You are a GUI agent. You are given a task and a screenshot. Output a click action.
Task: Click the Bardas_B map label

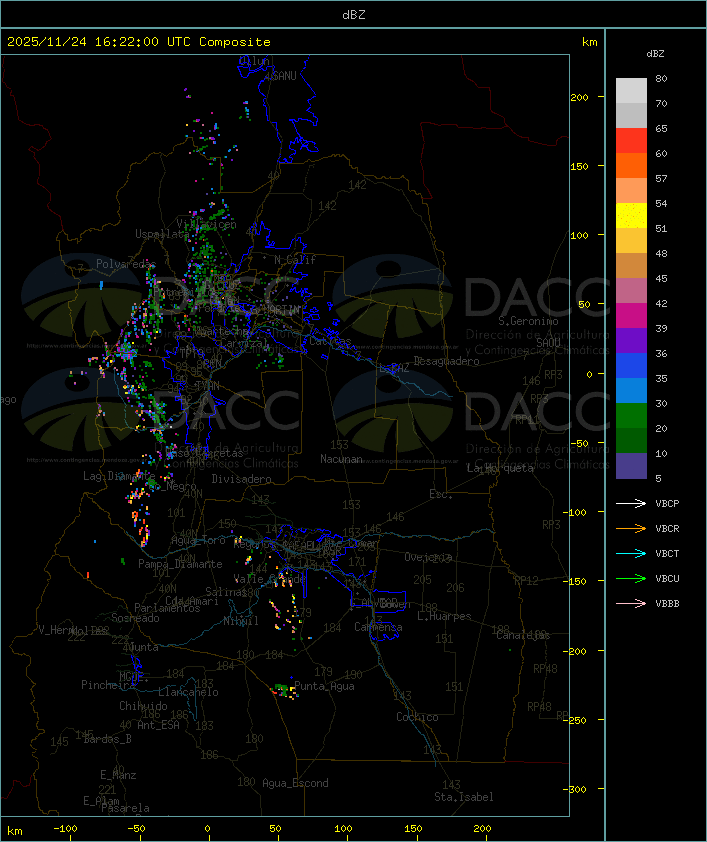click(108, 739)
